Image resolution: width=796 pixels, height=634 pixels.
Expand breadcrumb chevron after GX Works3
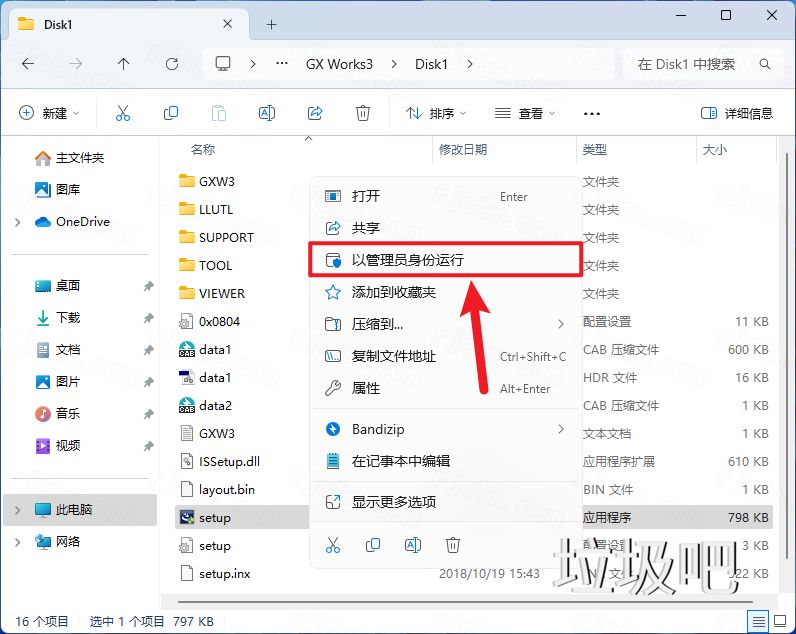tap(394, 64)
